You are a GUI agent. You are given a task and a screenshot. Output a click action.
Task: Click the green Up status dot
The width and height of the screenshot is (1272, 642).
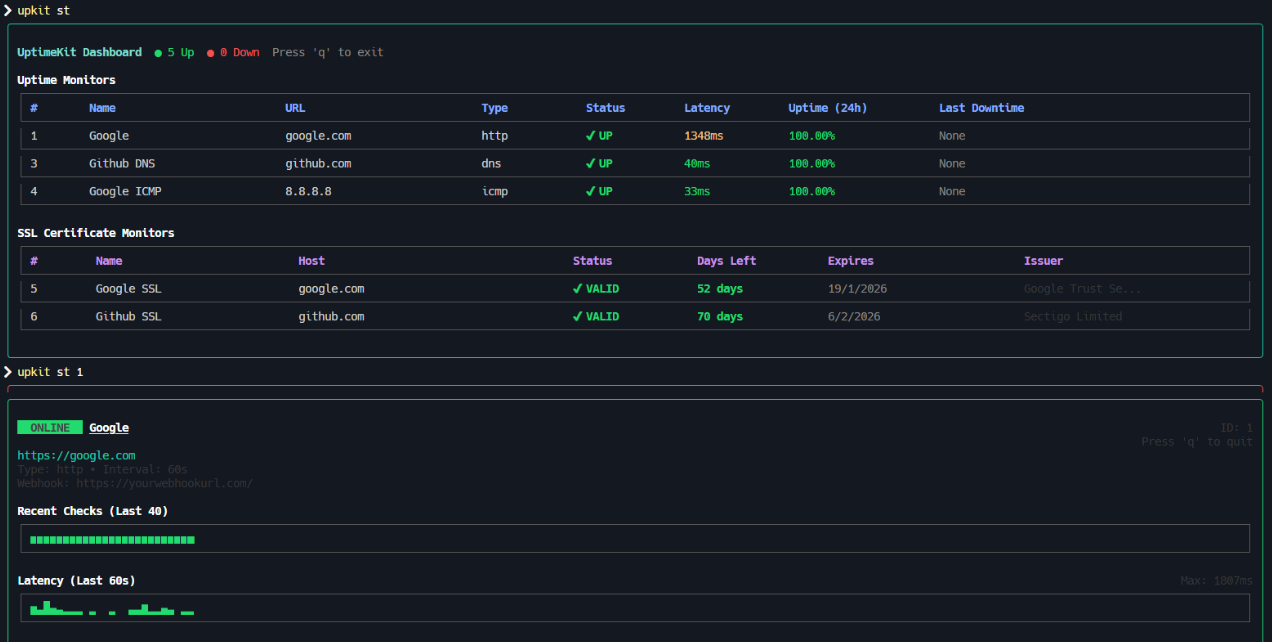coord(157,52)
